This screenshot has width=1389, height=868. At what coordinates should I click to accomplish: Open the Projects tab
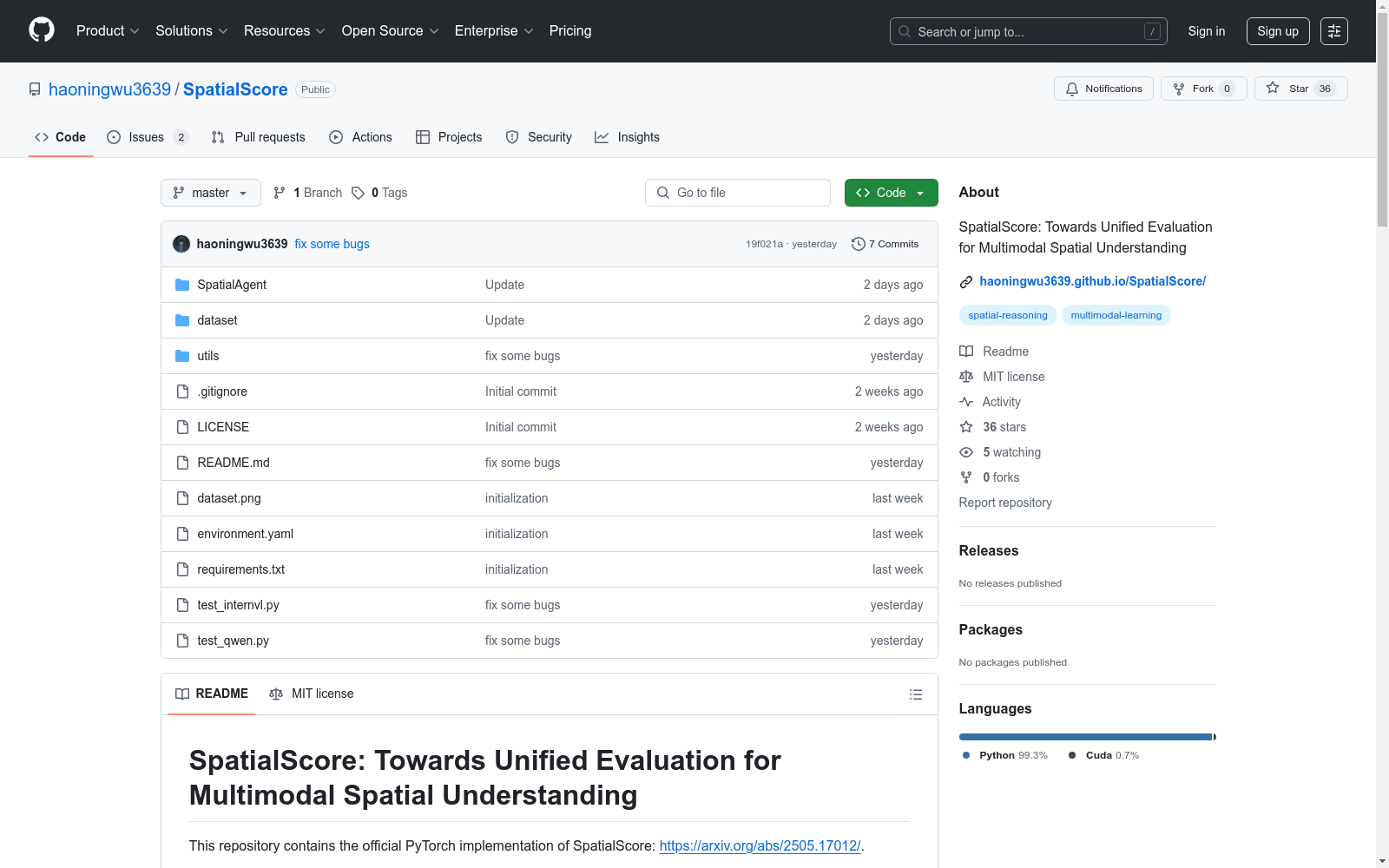pyautogui.click(x=449, y=137)
